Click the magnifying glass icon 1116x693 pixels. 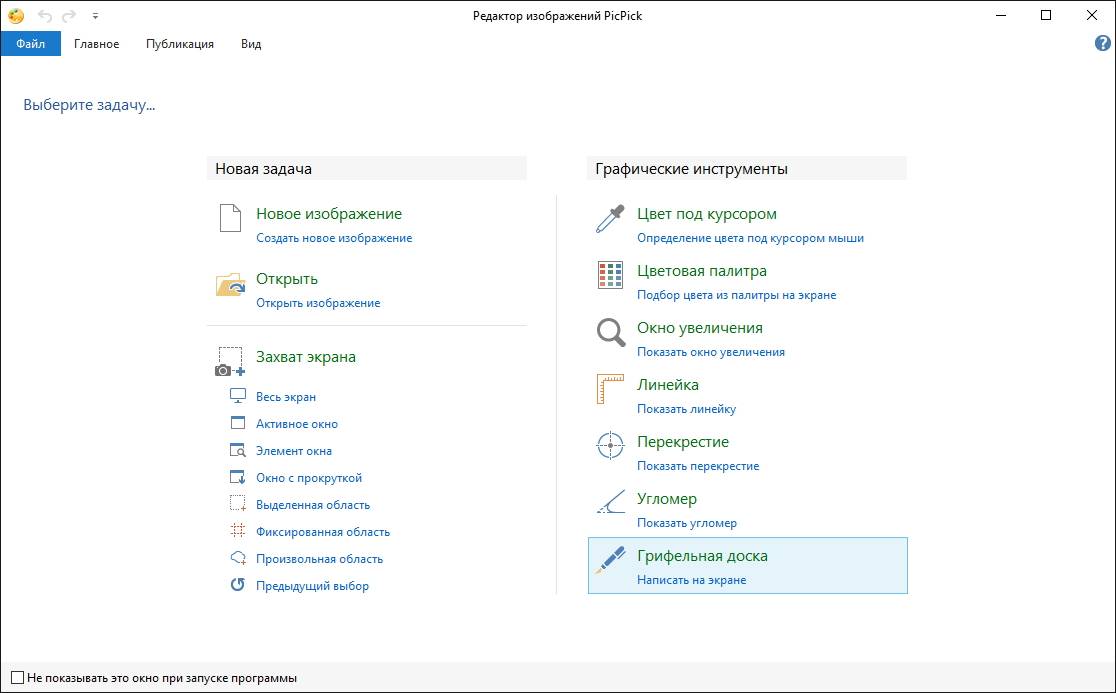[611, 332]
